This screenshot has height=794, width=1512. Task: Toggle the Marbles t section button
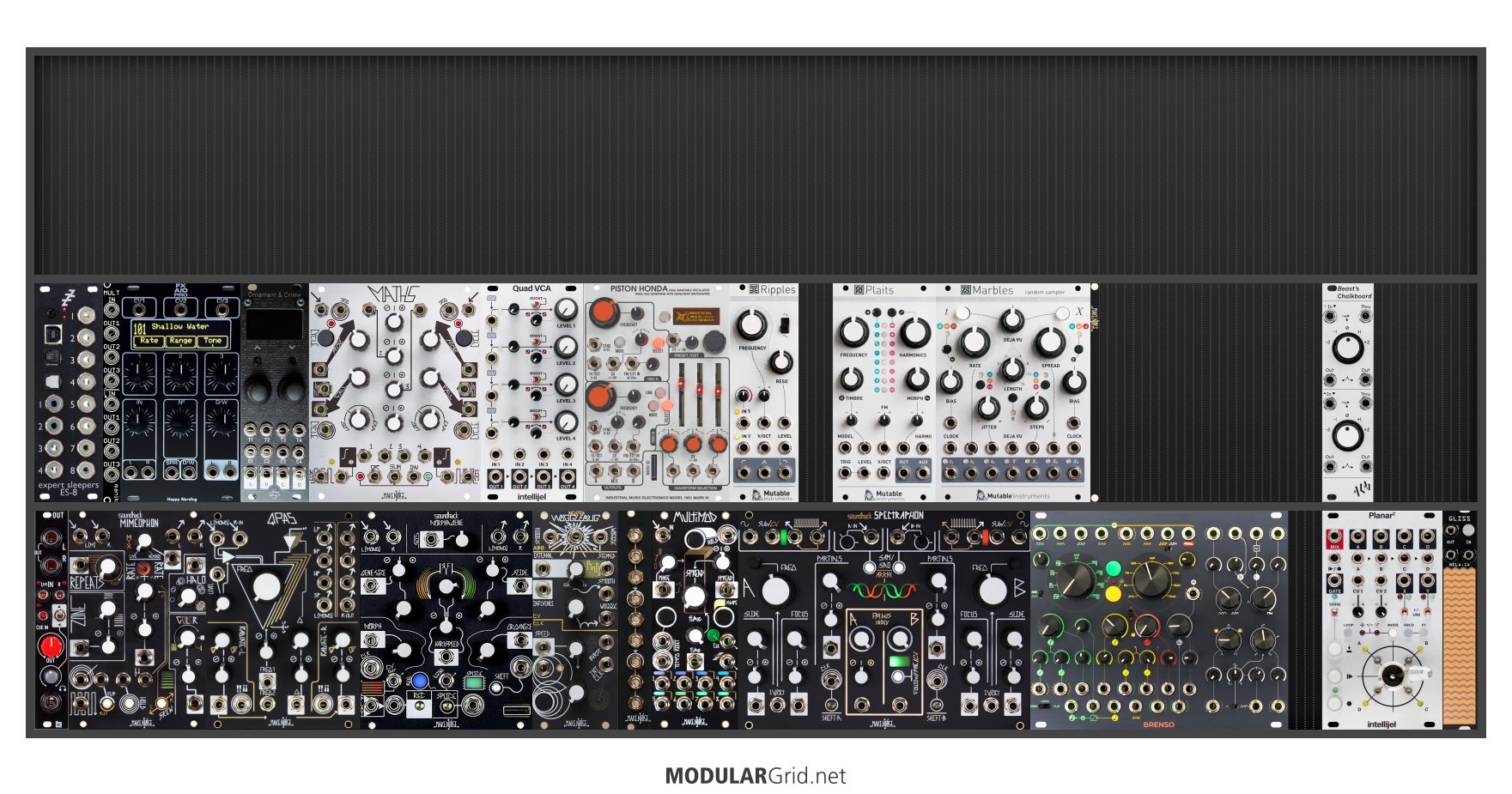(962, 312)
